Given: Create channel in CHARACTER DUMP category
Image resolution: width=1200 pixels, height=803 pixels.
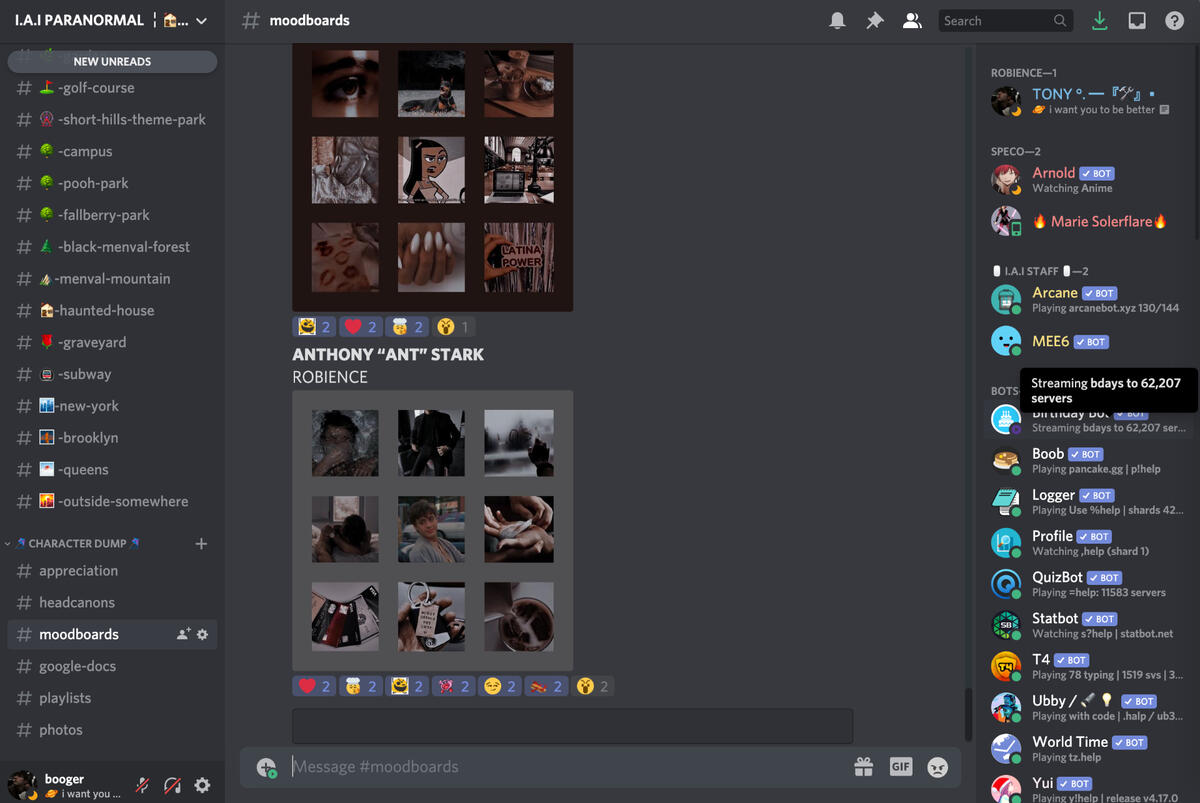Looking at the screenshot, I should pos(201,543).
